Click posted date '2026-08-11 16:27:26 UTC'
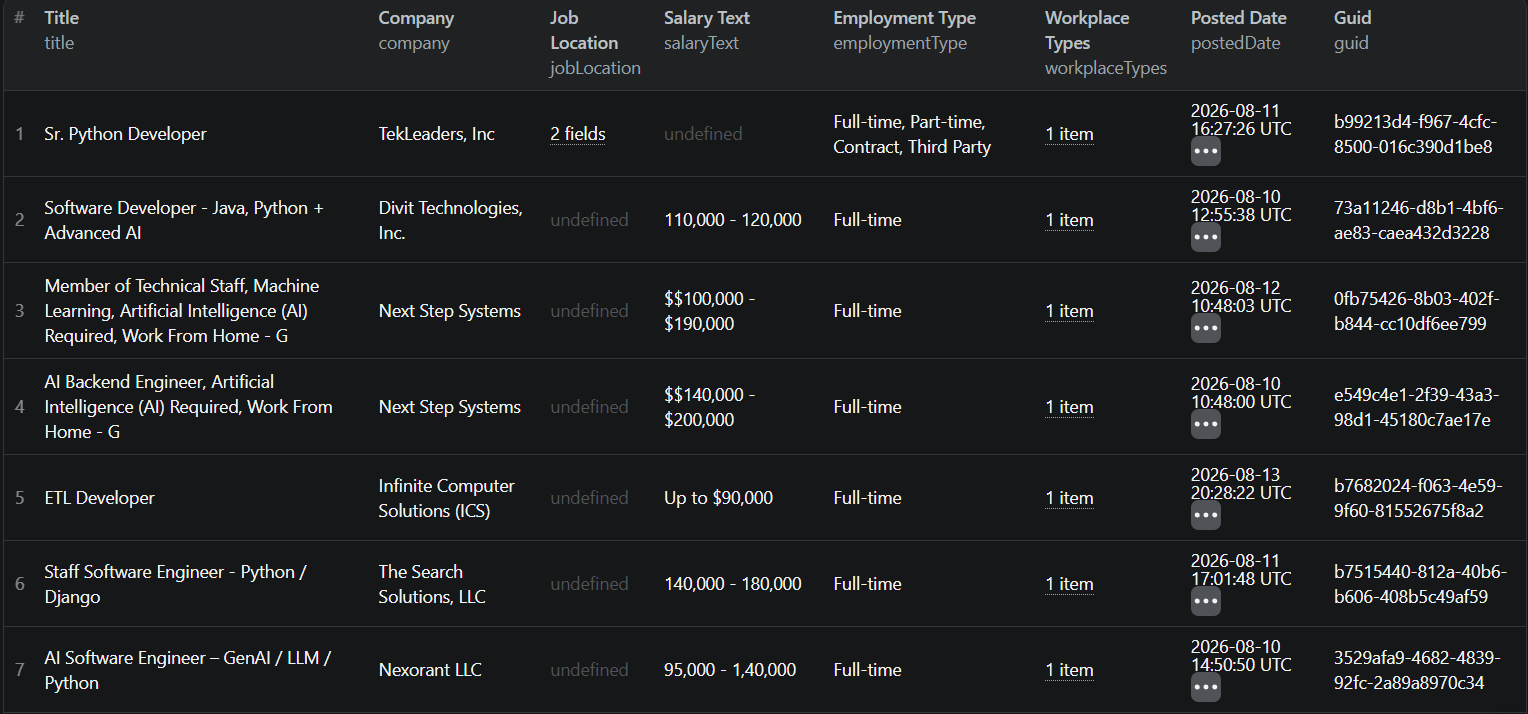The width and height of the screenshot is (1528, 714). pos(1241,119)
